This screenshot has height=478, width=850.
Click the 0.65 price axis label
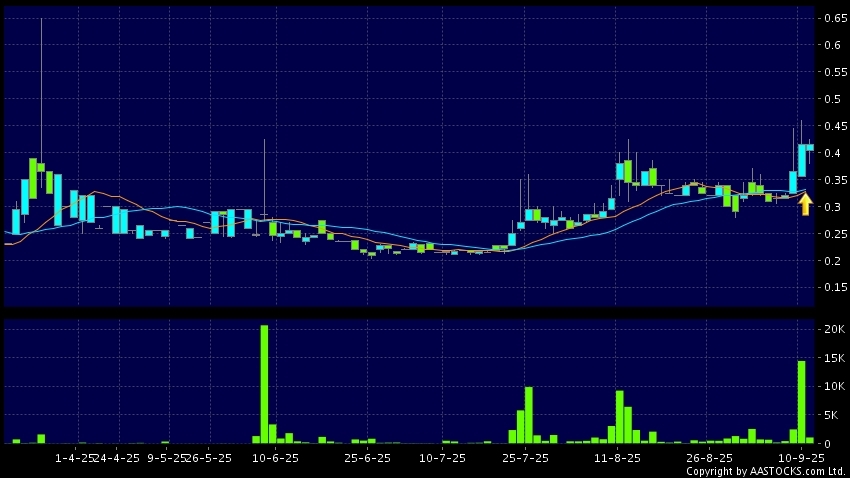[x=835, y=18]
